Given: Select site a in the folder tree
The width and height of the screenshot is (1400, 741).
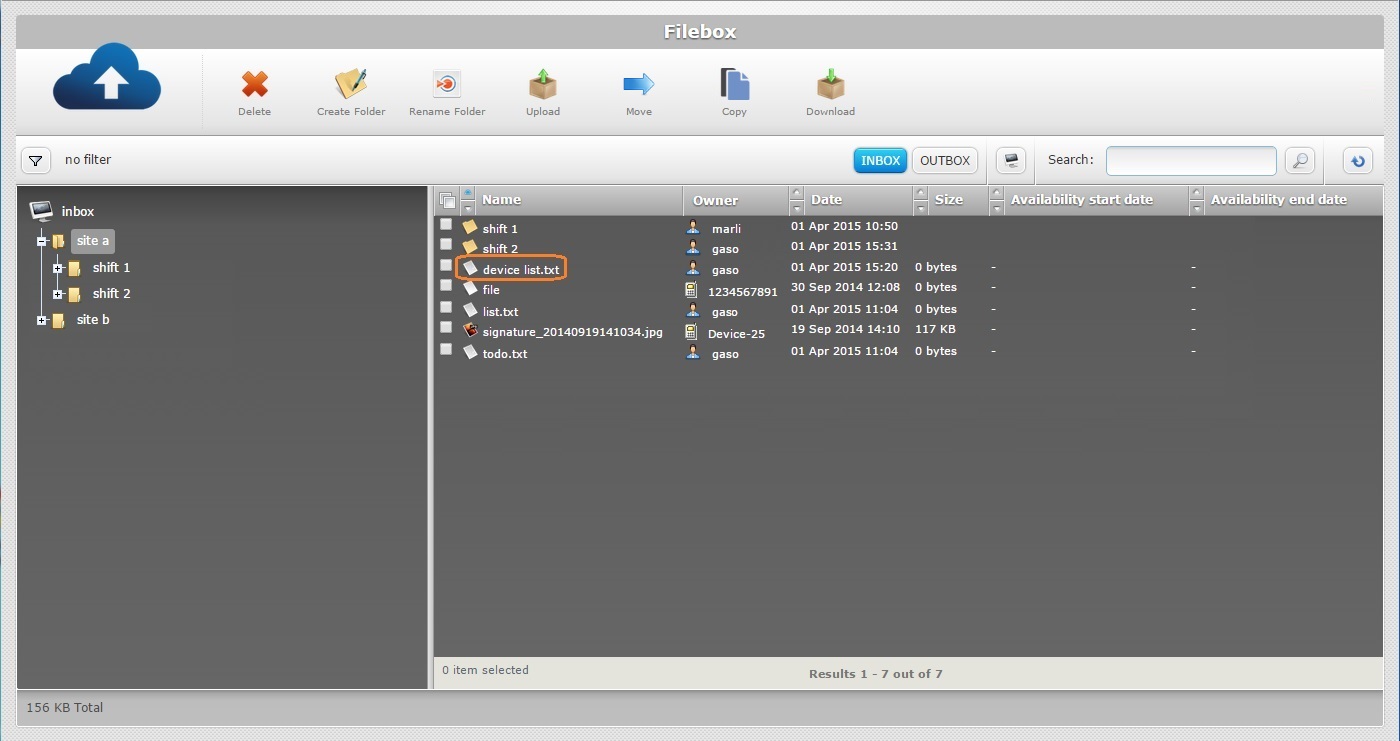Looking at the screenshot, I should point(93,241).
